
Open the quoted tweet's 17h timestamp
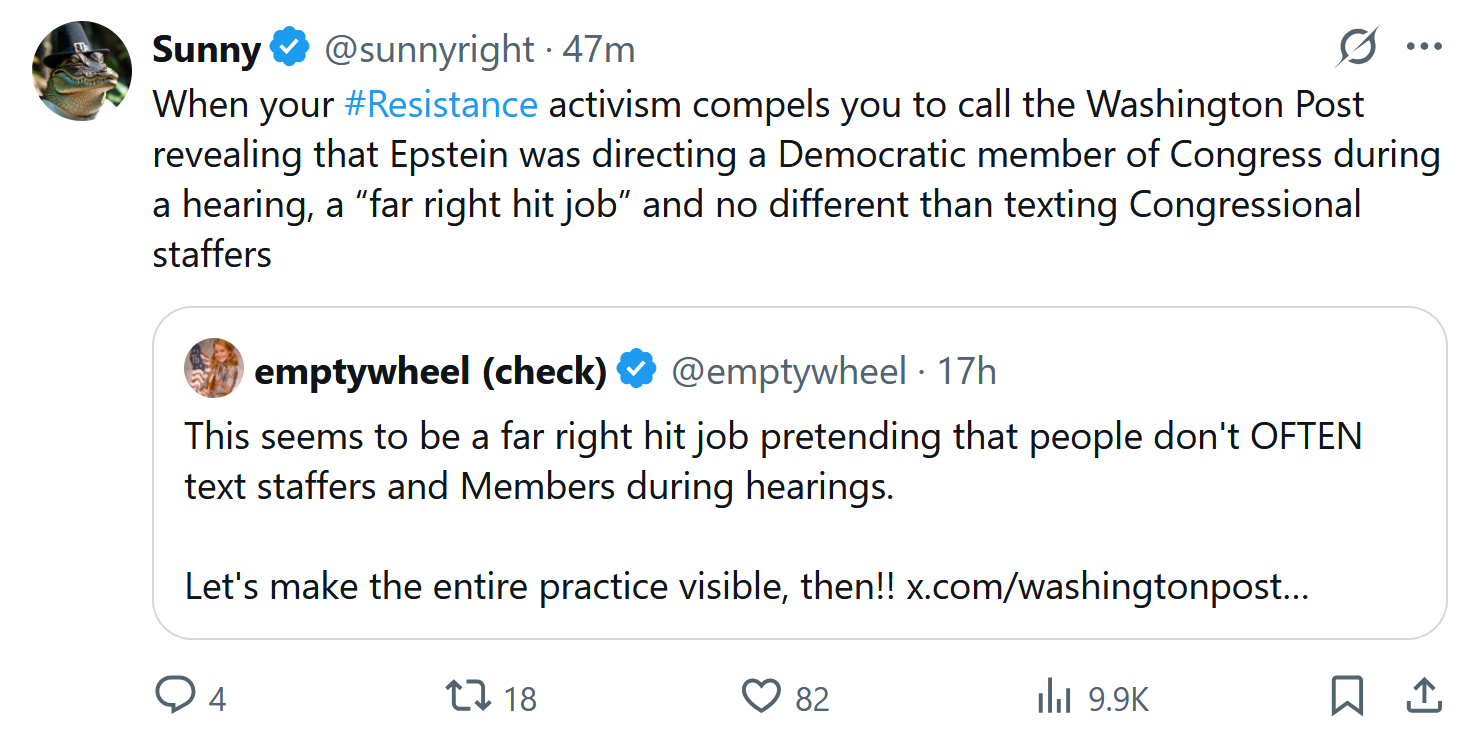pyautogui.click(x=966, y=371)
